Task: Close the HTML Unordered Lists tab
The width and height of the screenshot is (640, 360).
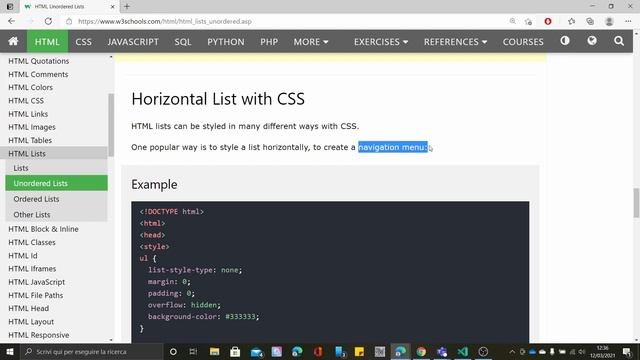Action: point(113,7)
